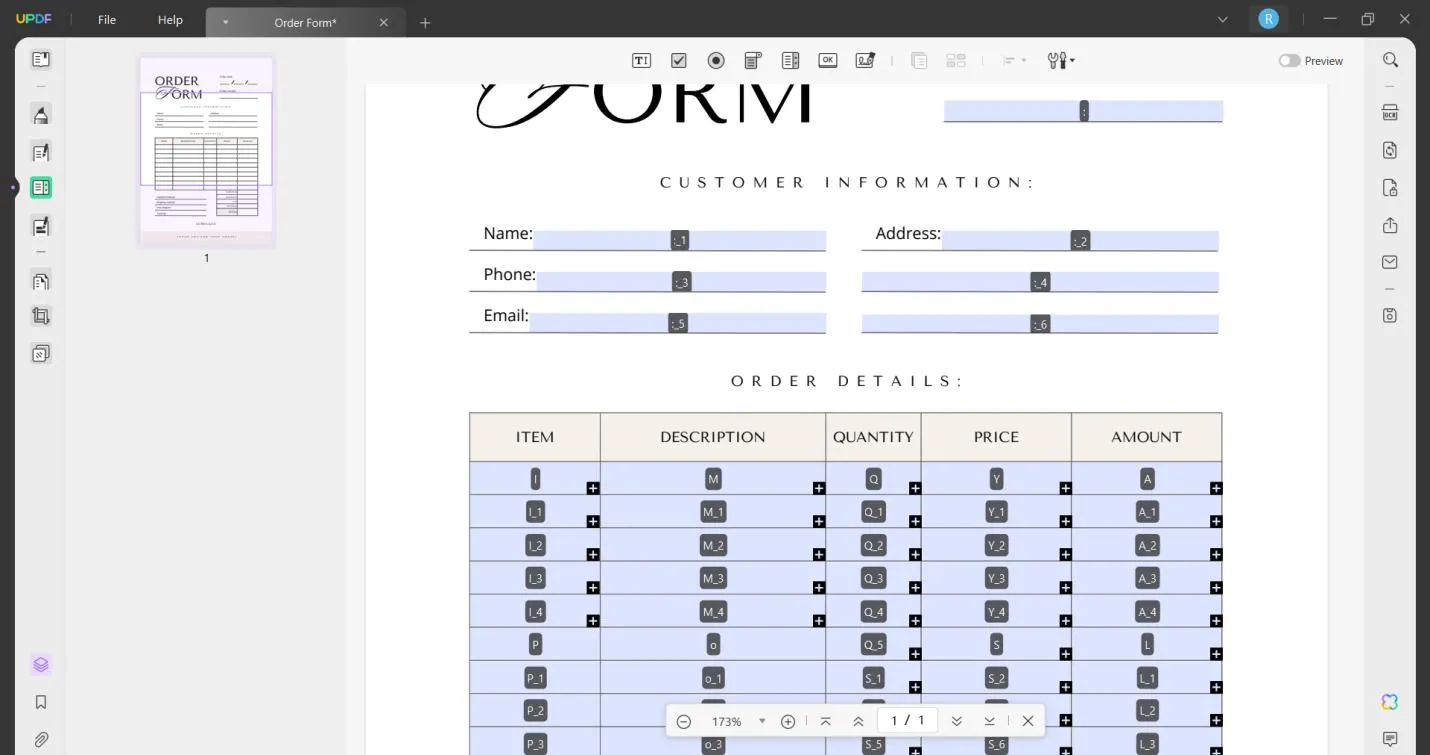The image size is (1430, 755).
Task: Open the File menu
Action: [x=107, y=20]
